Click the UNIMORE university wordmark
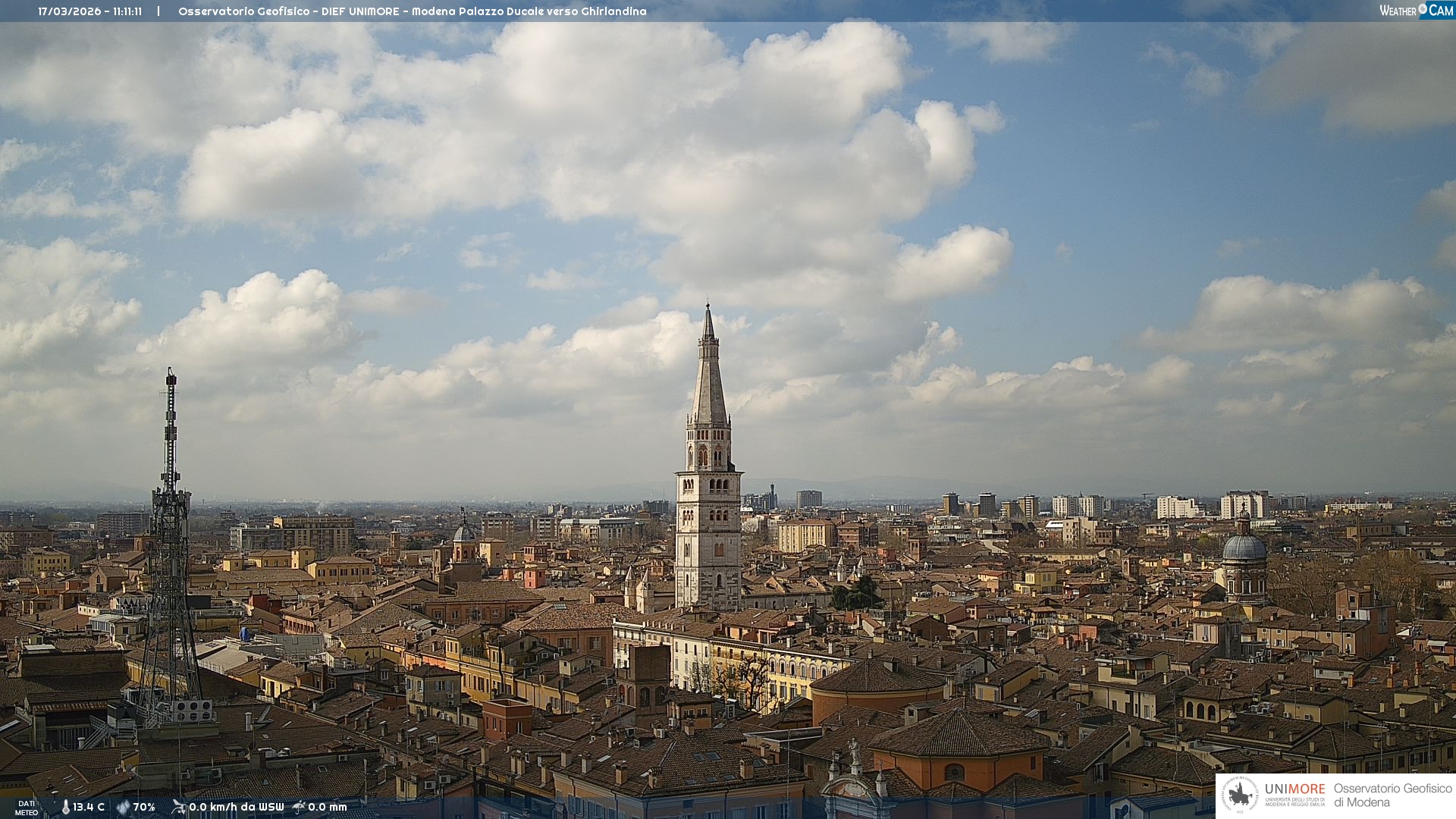Image resolution: width=1456 pixels, height=819 pixels. click(x=1294, y=789)
